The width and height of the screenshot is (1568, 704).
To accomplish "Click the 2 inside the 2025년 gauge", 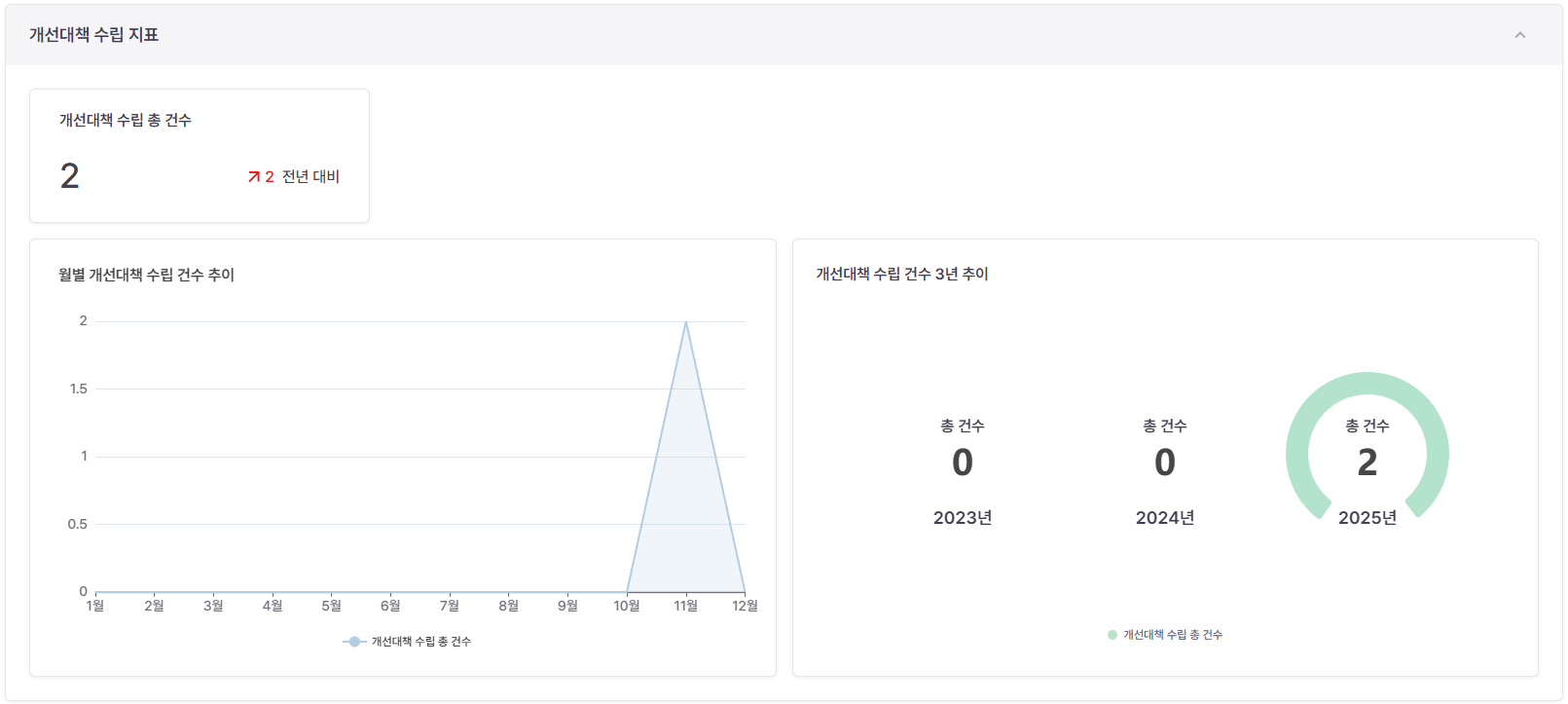I will pyautogui.click(x=1367, y=463).
